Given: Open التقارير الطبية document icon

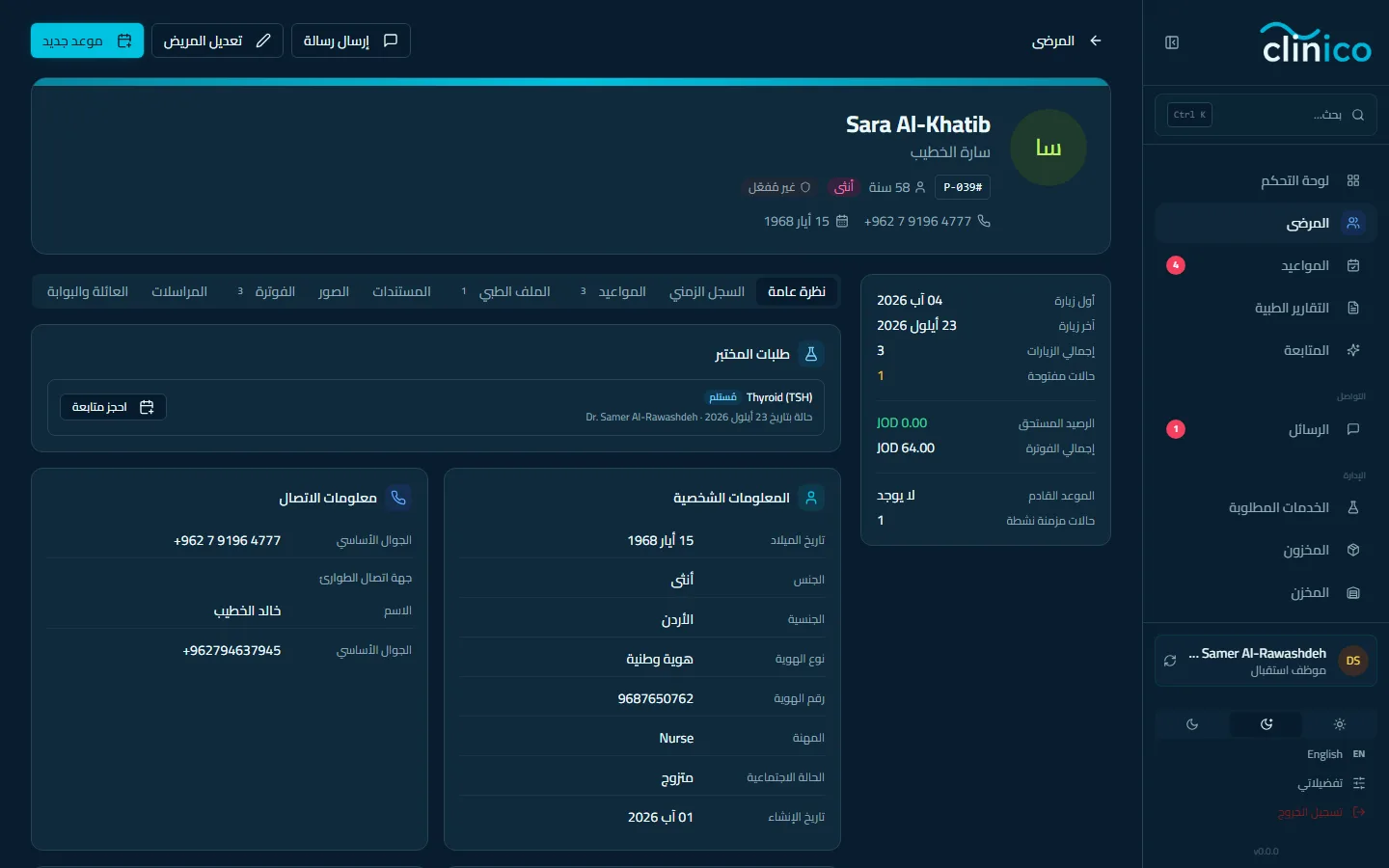Looking at the screenshot, I should coord(1353,308).
